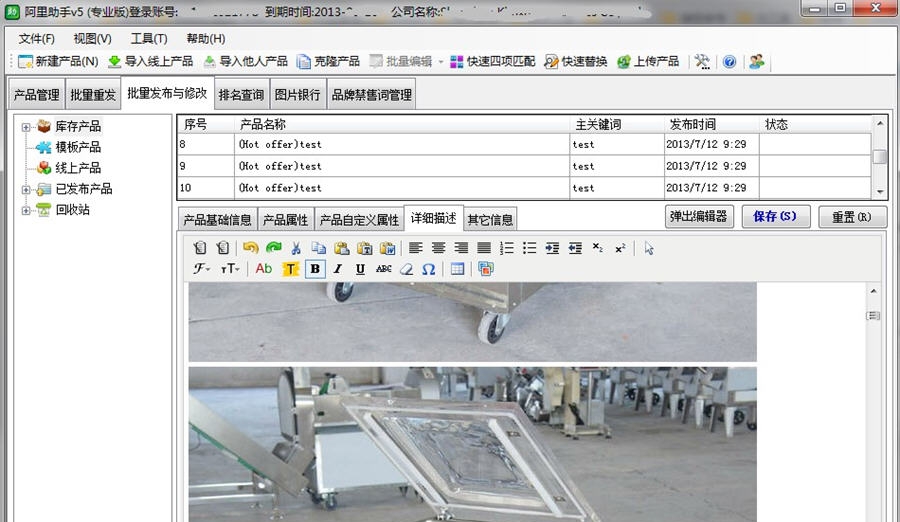Screen dimensions: 900x522
Task: Toggle bold formatting button
Action: click(x=315, y=269)
